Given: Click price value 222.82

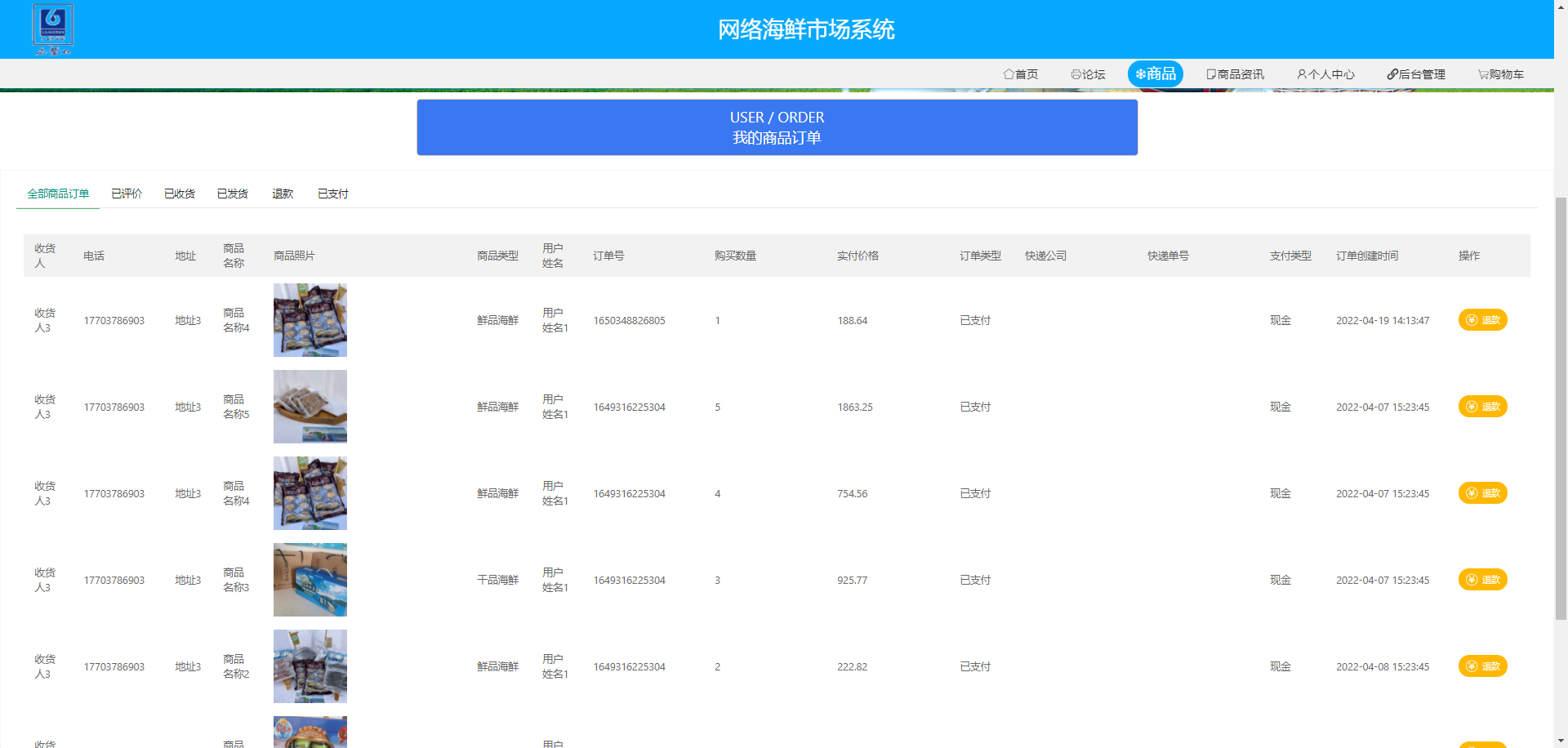Looking at the screenshot, I should click(x=852, y=667).
